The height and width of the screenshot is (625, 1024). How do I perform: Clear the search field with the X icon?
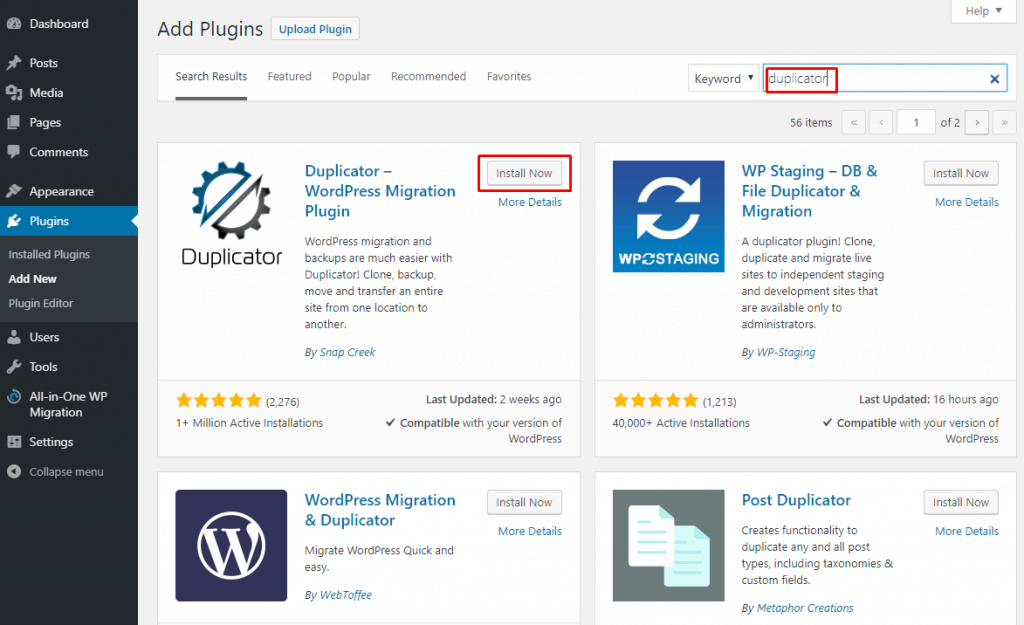pos(995,79)
